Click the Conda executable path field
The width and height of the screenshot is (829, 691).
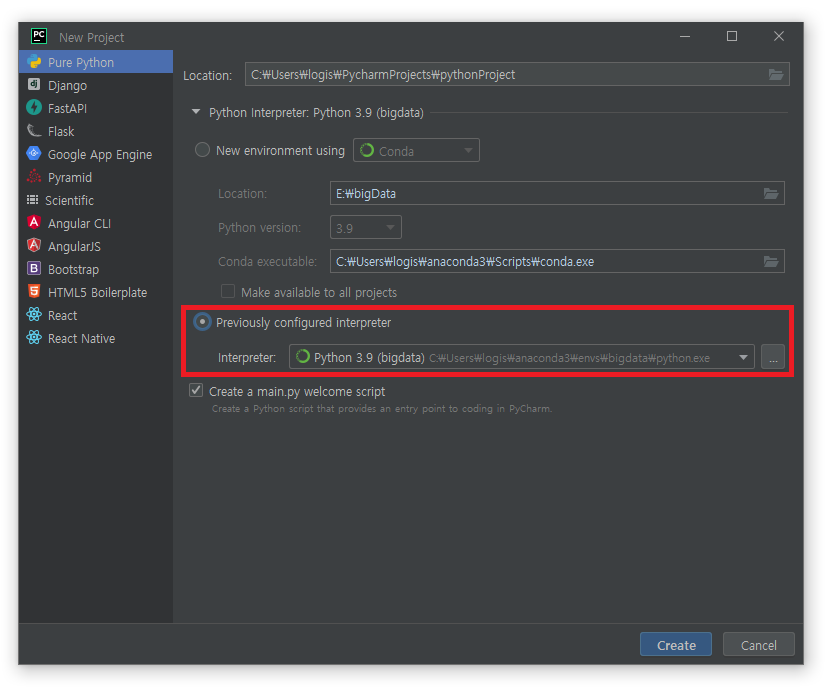(x=557, y=261)
